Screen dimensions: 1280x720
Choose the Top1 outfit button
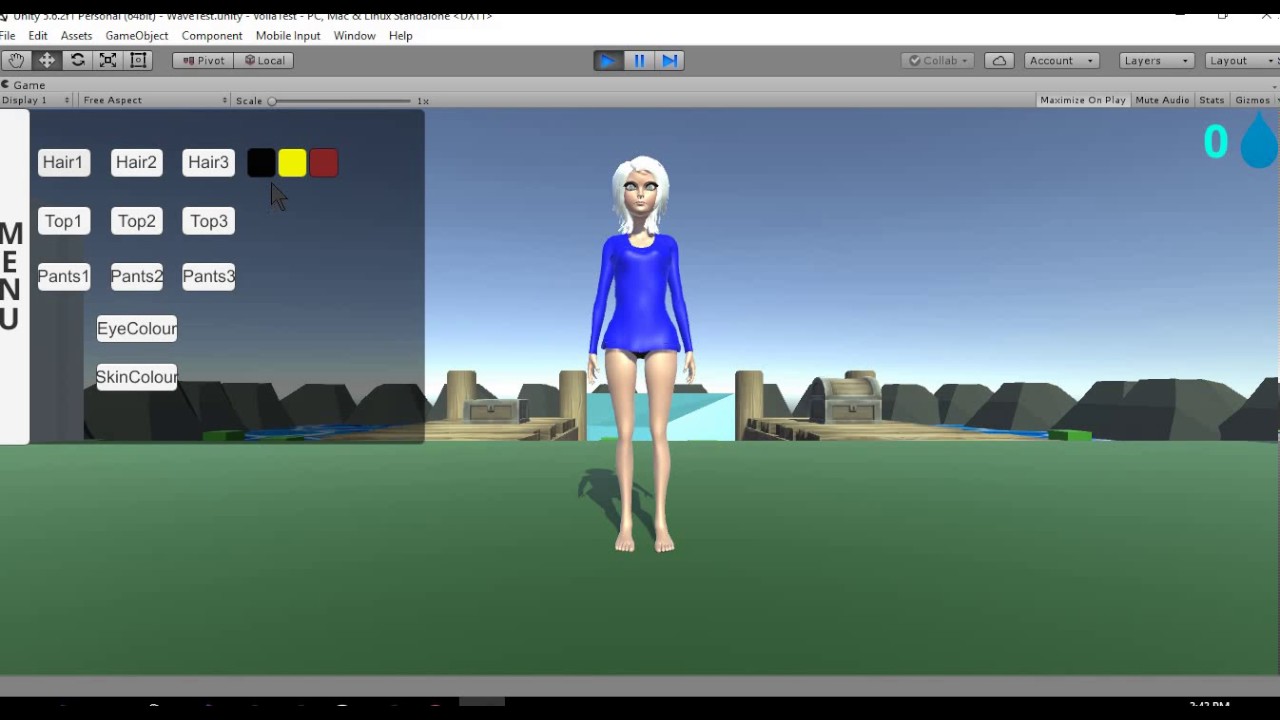(63, 221)
